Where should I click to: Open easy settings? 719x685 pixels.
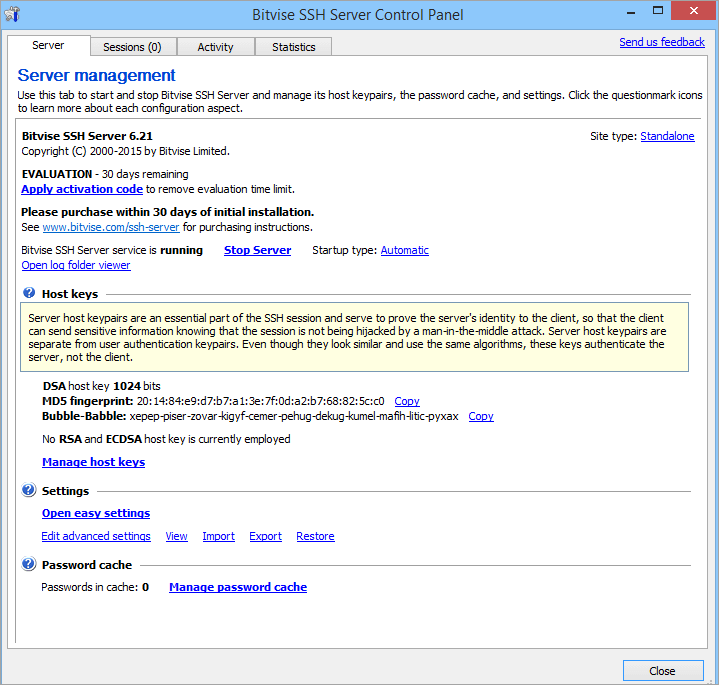(x=96, y=513)
